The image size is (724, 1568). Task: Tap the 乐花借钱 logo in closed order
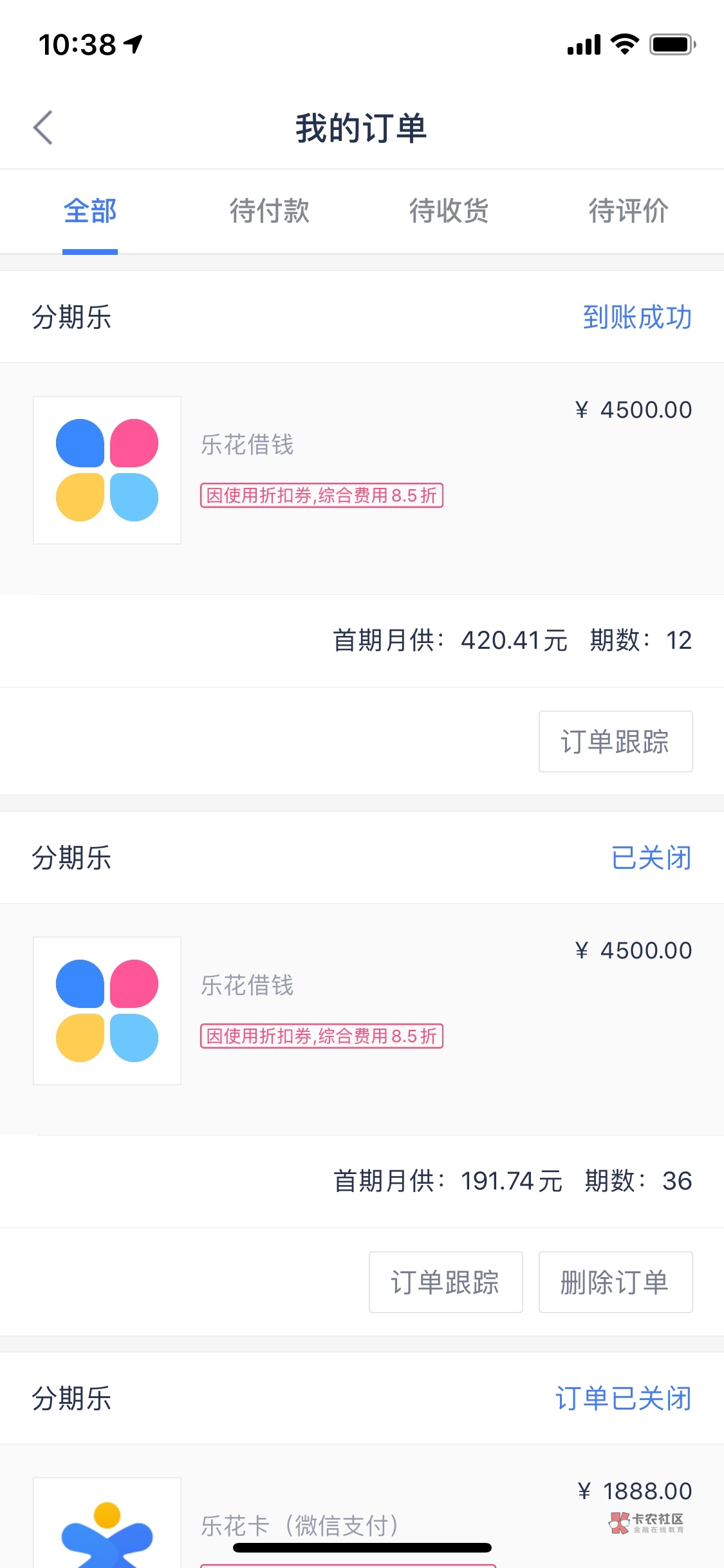[107, 1011]
